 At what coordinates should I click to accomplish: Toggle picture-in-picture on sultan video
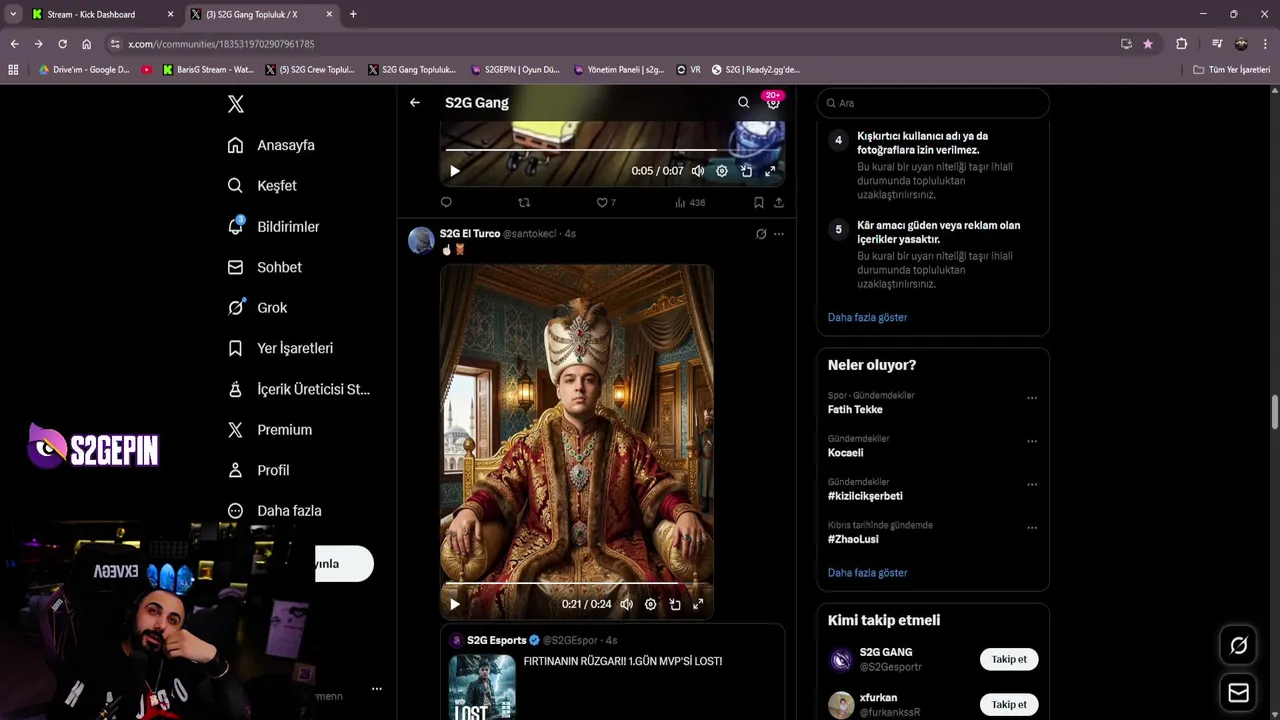point(675,604)
